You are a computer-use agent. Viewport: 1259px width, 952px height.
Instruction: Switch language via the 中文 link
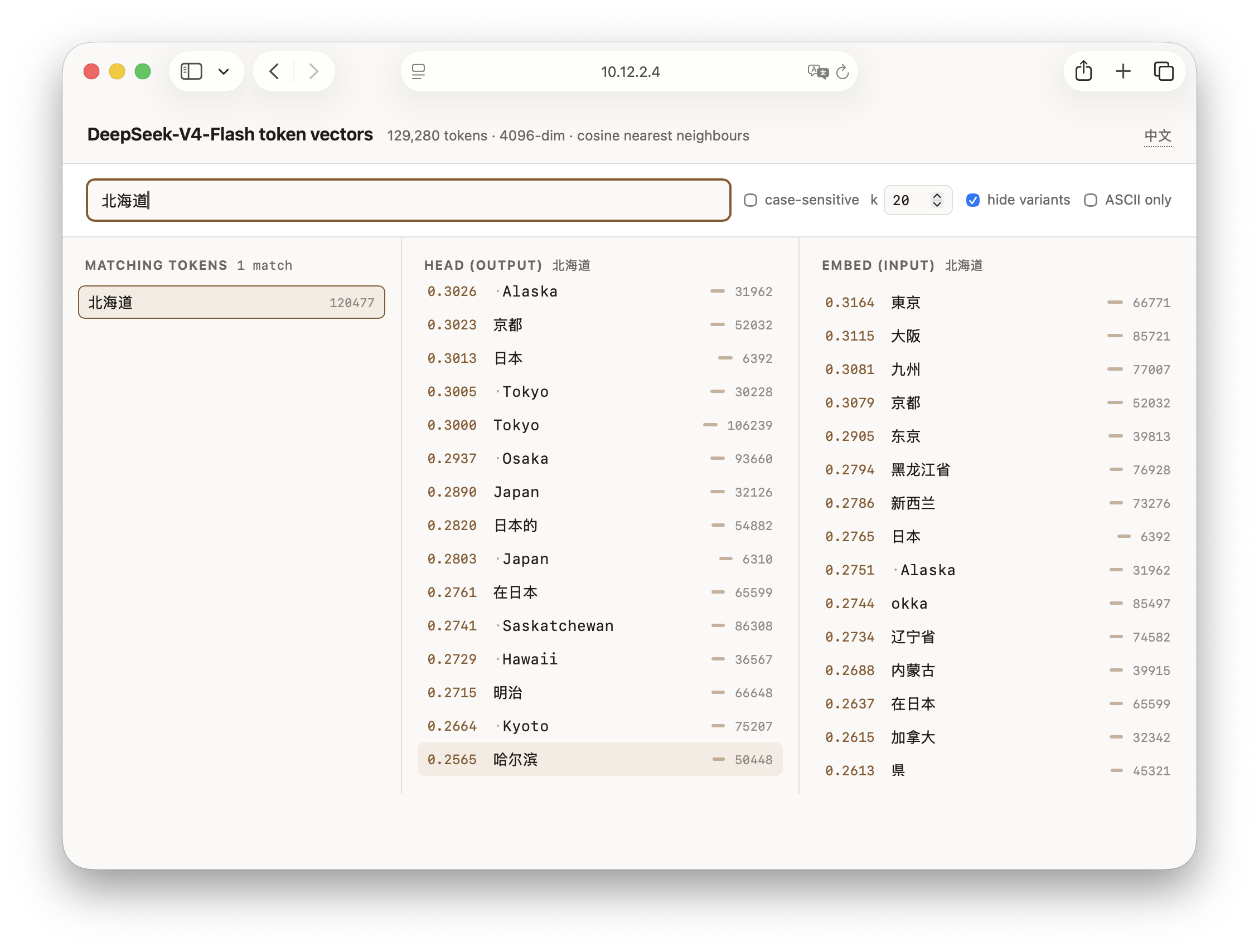click(1158, 136)
